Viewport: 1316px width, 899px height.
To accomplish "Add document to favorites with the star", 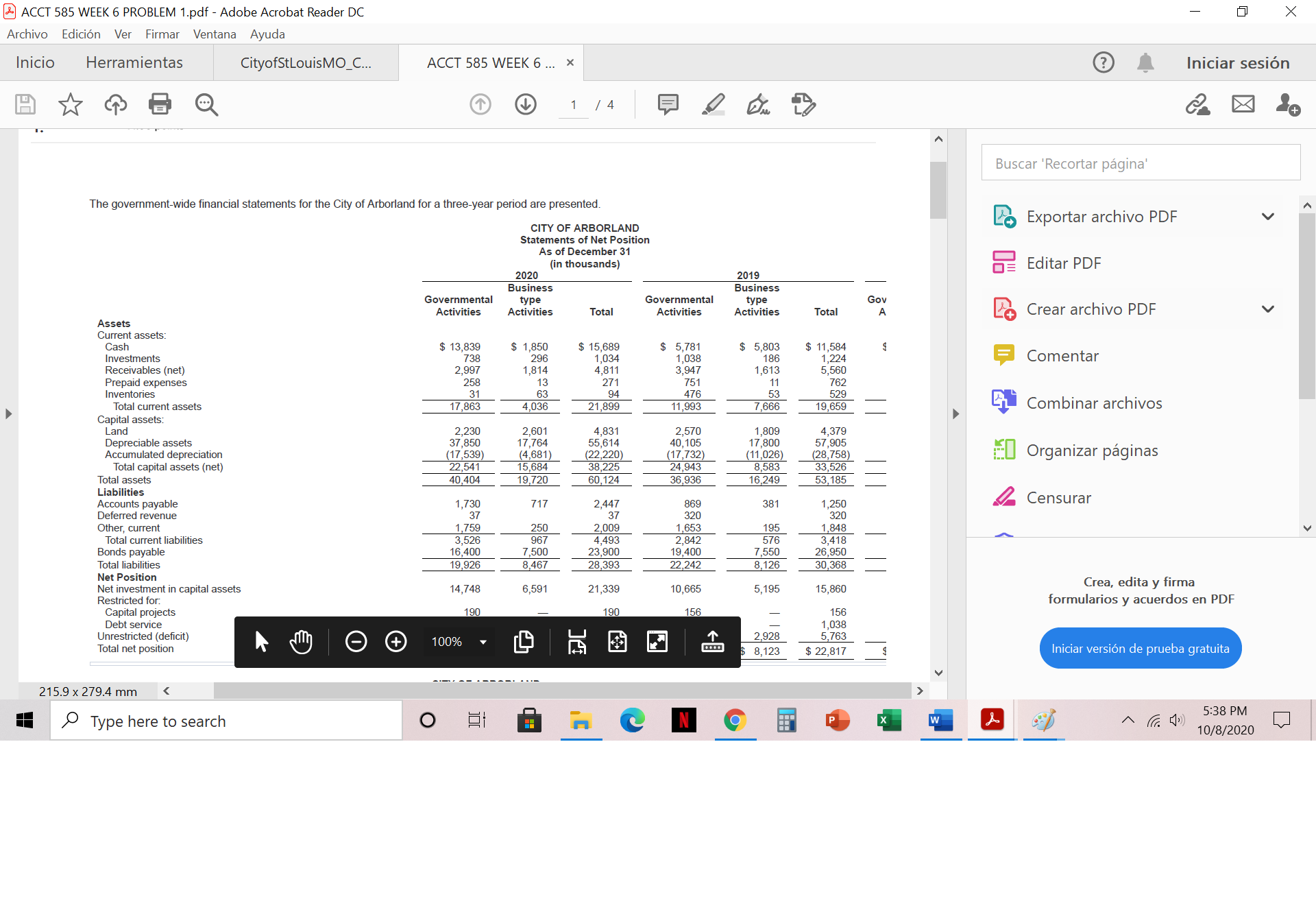I will [x=69, y=104].
